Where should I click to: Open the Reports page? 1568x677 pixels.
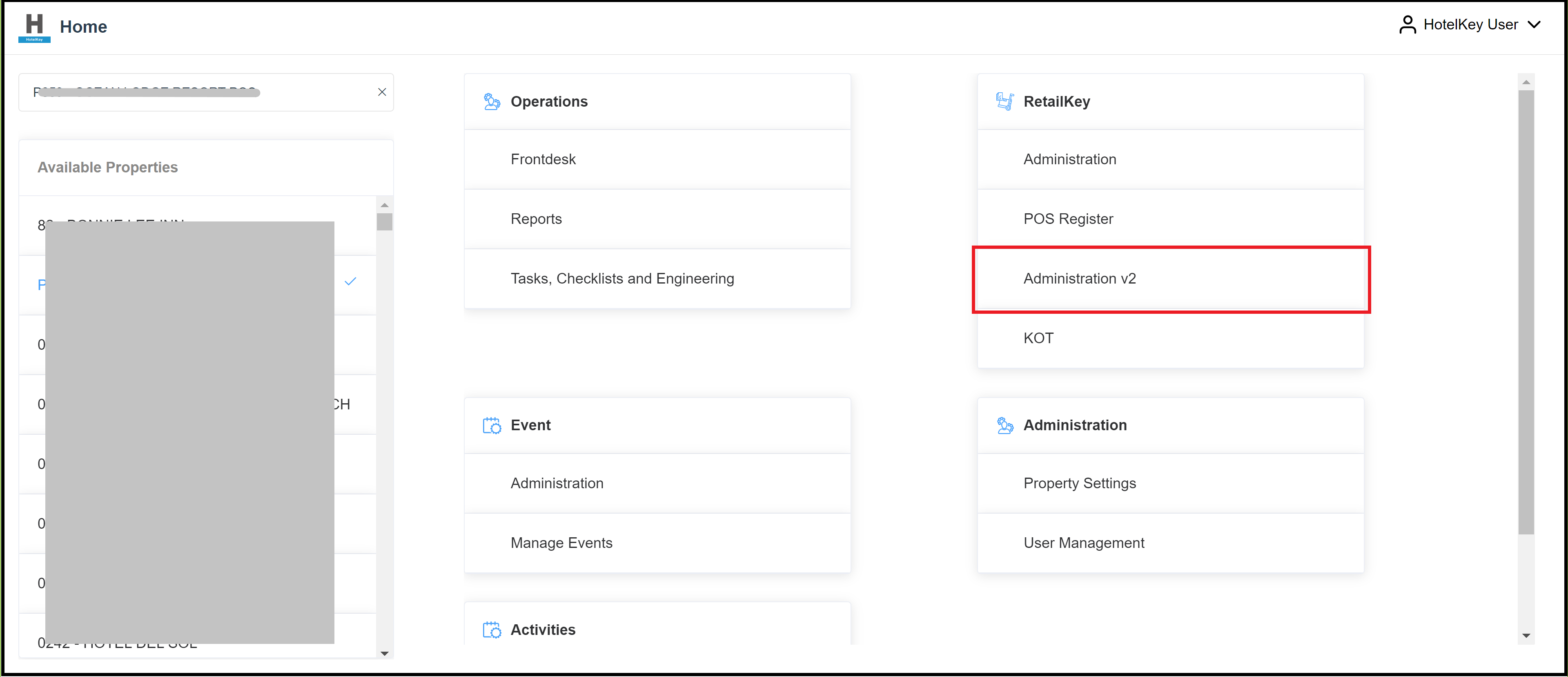(536, 219)
